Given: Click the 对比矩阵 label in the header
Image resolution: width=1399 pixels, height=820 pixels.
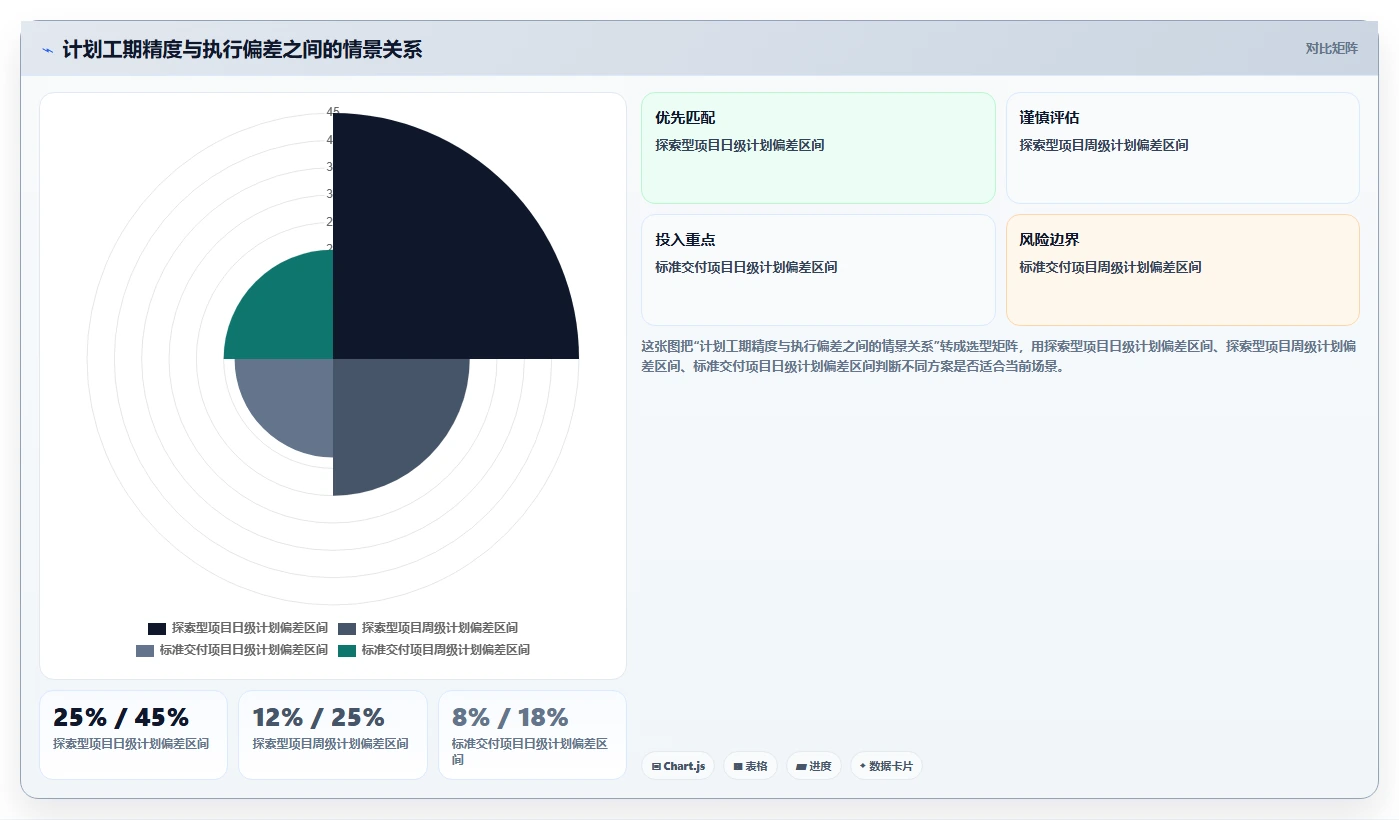Looking at the screenshot, I should pos(1331,48).
